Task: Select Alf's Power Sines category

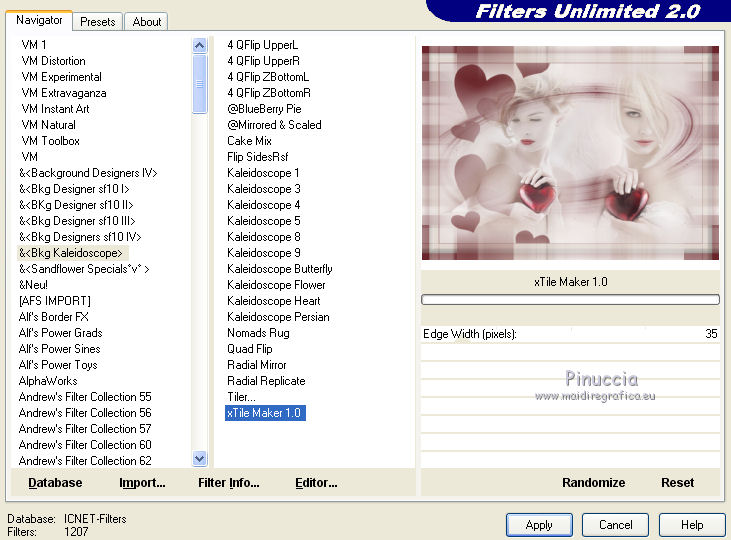Action: coord(60,349)
